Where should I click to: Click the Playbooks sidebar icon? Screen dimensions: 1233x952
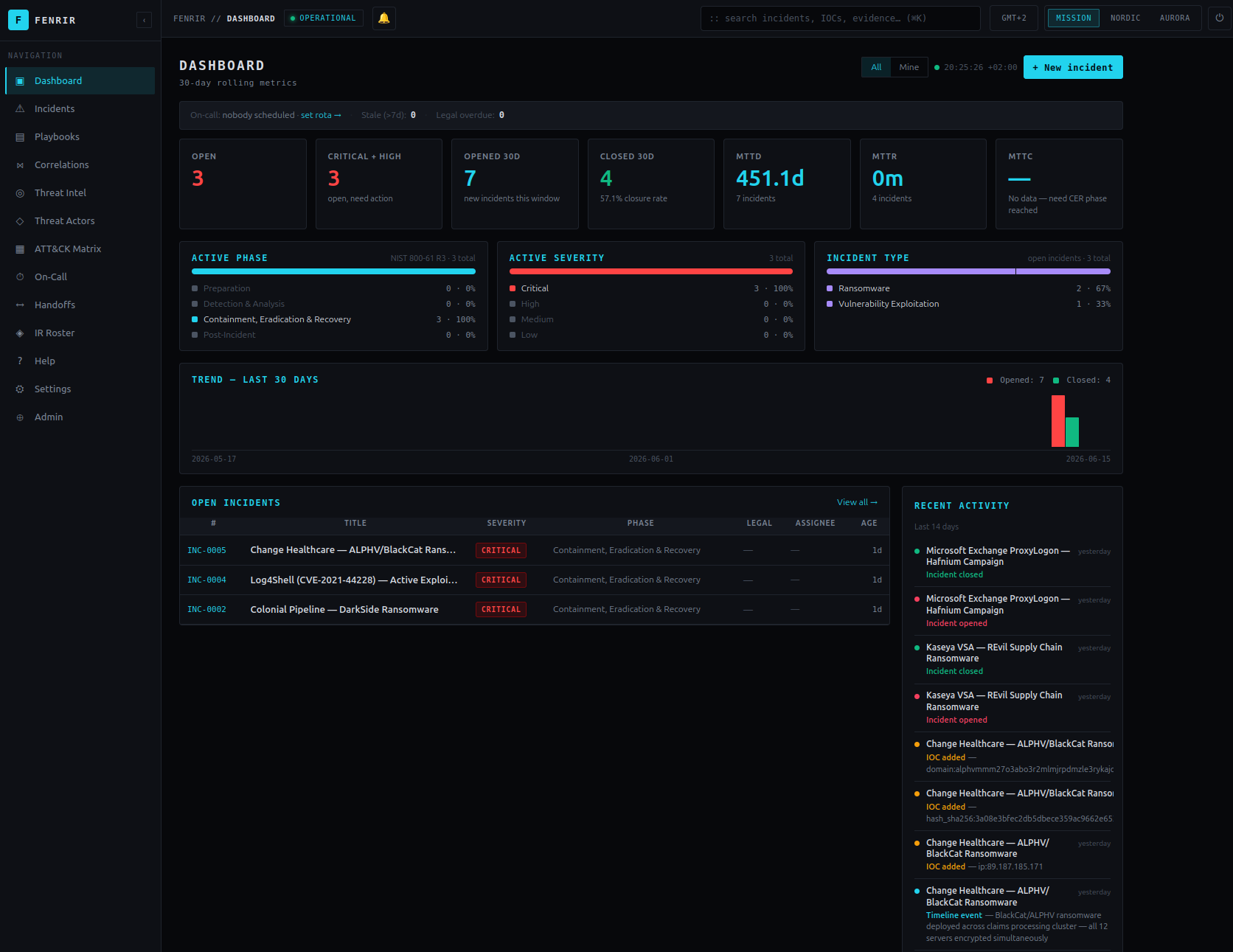(x=20, y=137)
